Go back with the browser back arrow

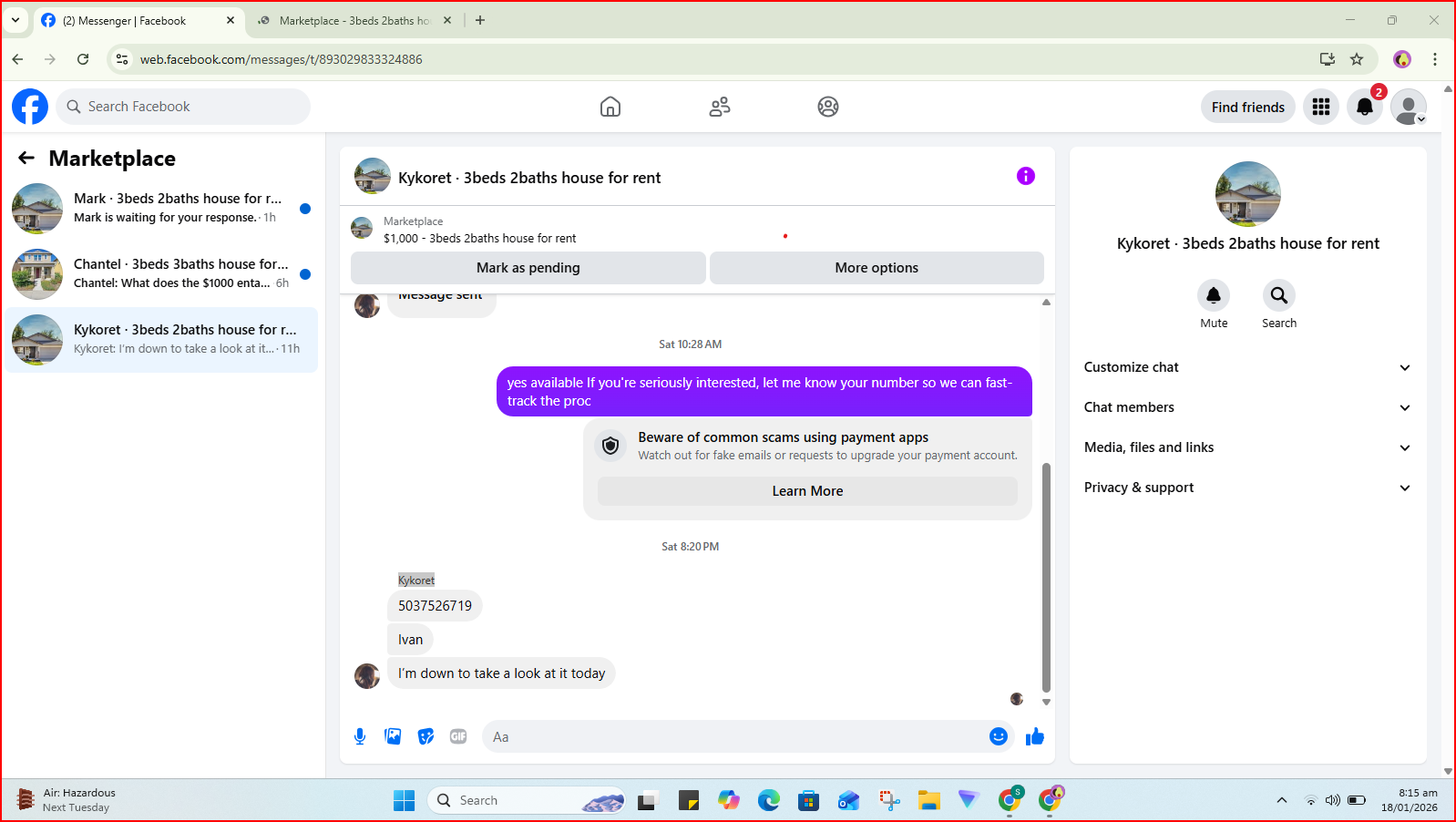pos(17,59)
